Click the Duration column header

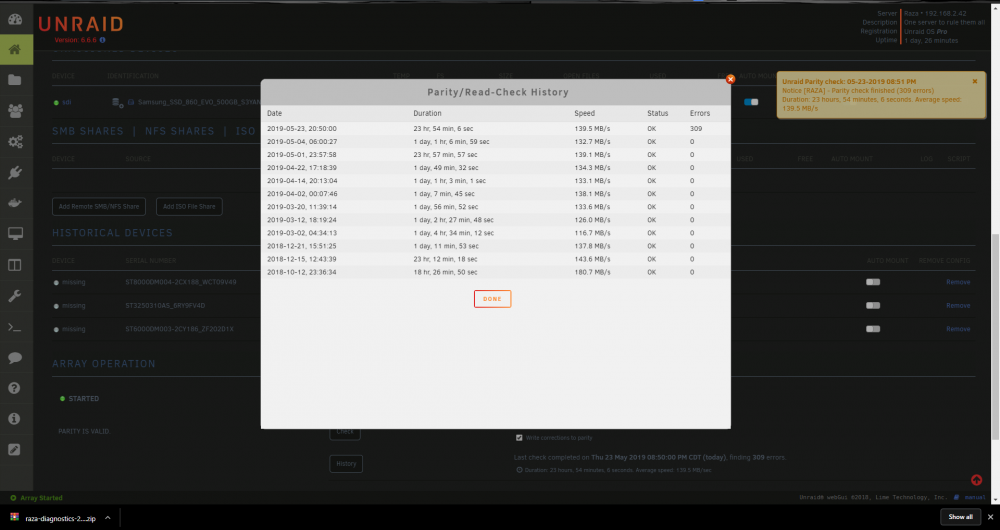tap(427, 114)
